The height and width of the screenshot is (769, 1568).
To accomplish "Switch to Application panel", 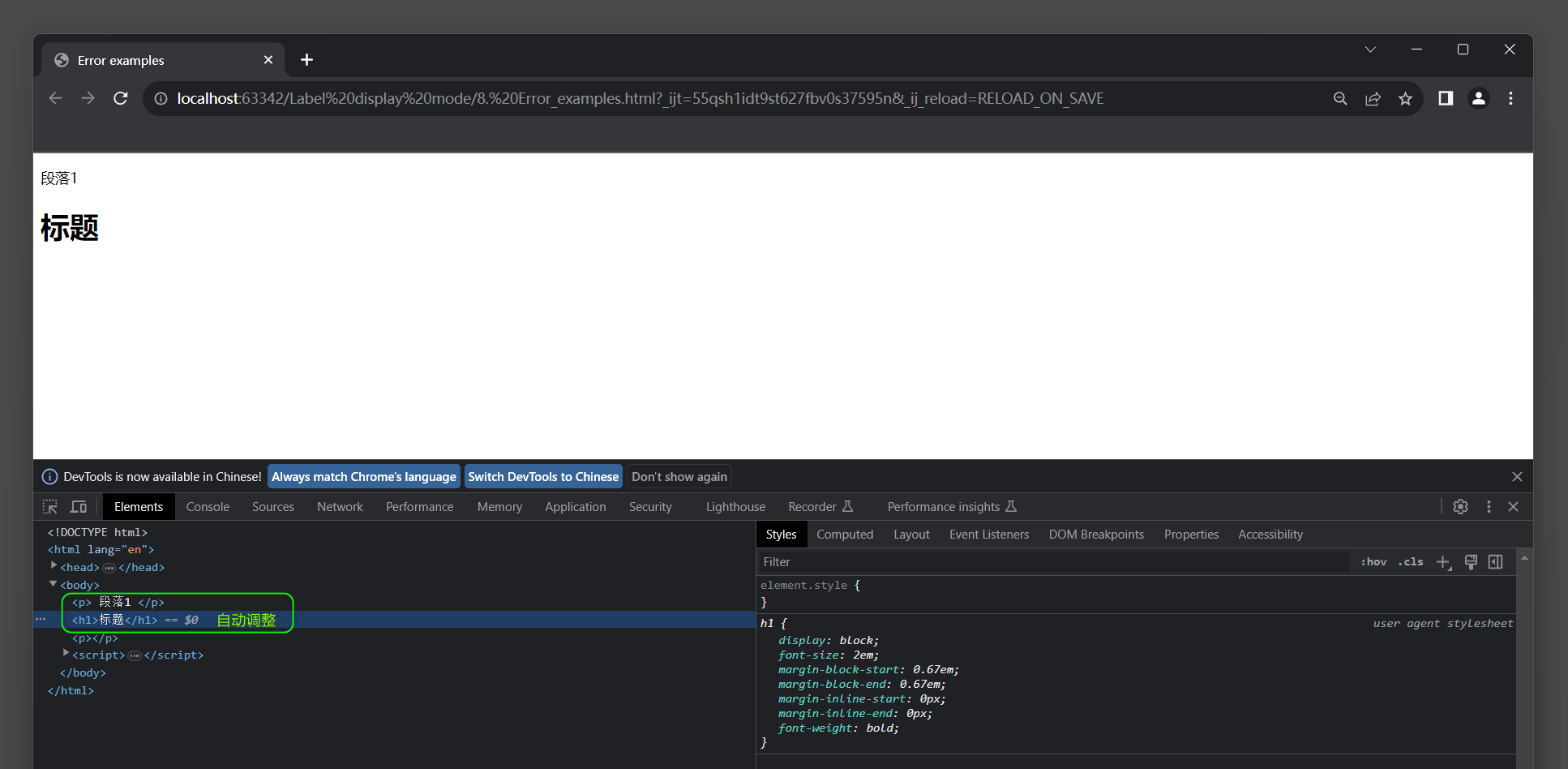I will point(576,507).
